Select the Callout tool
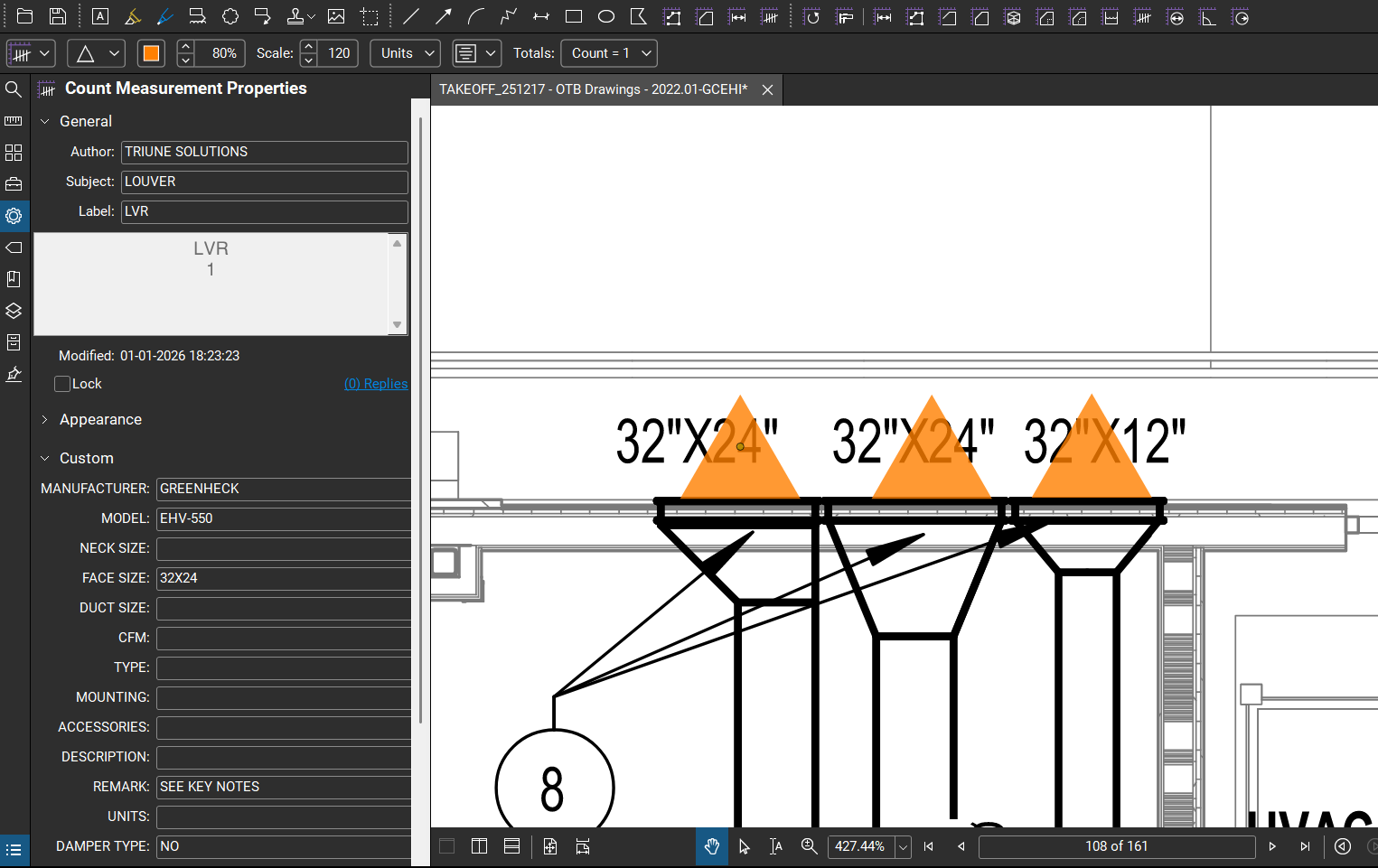The height and width of the screenshot is (868, 1378). (x=263, y=16)
